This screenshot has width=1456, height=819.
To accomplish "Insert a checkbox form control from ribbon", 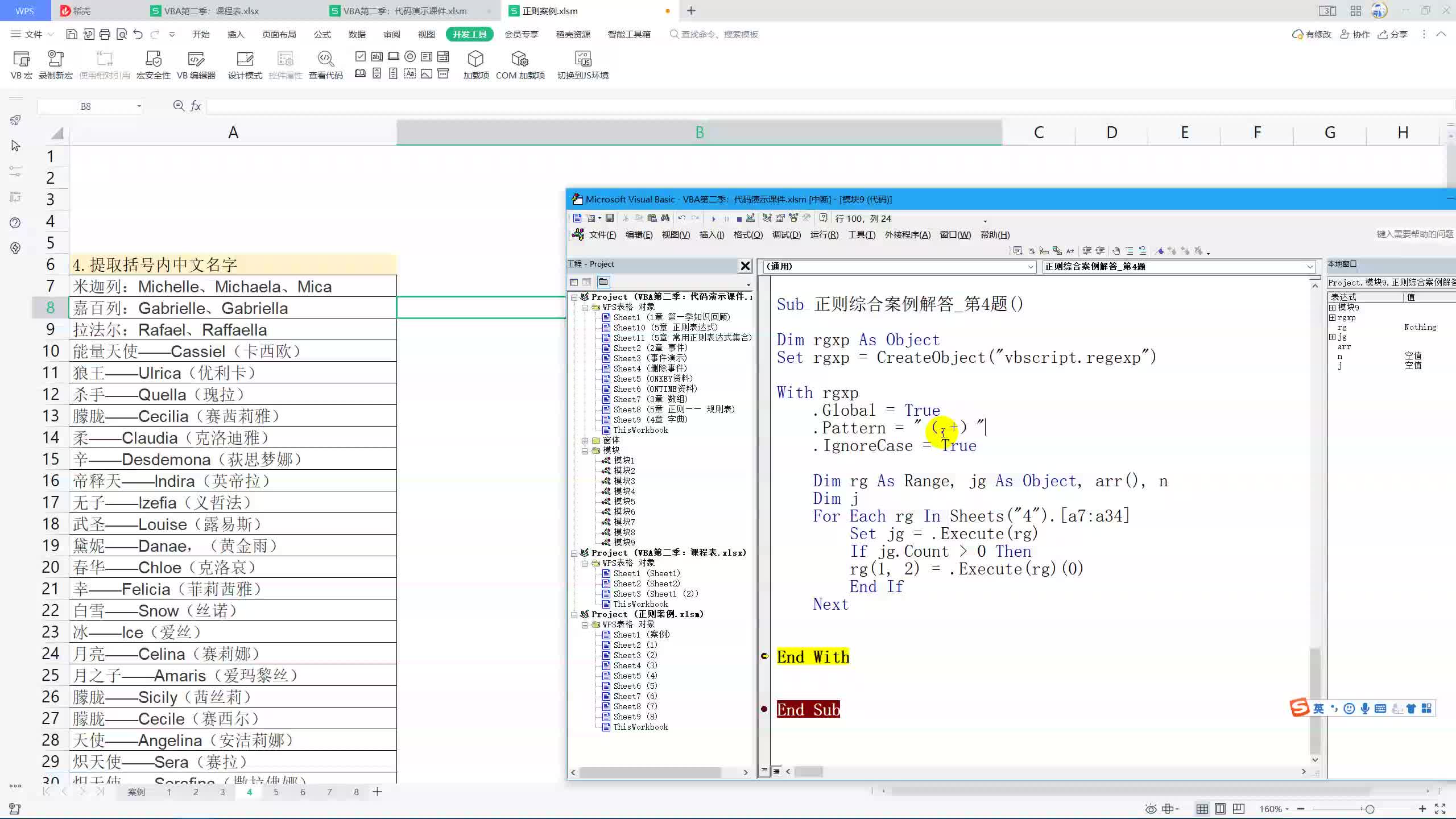I will pyautogui.click(x=361, y=56).
